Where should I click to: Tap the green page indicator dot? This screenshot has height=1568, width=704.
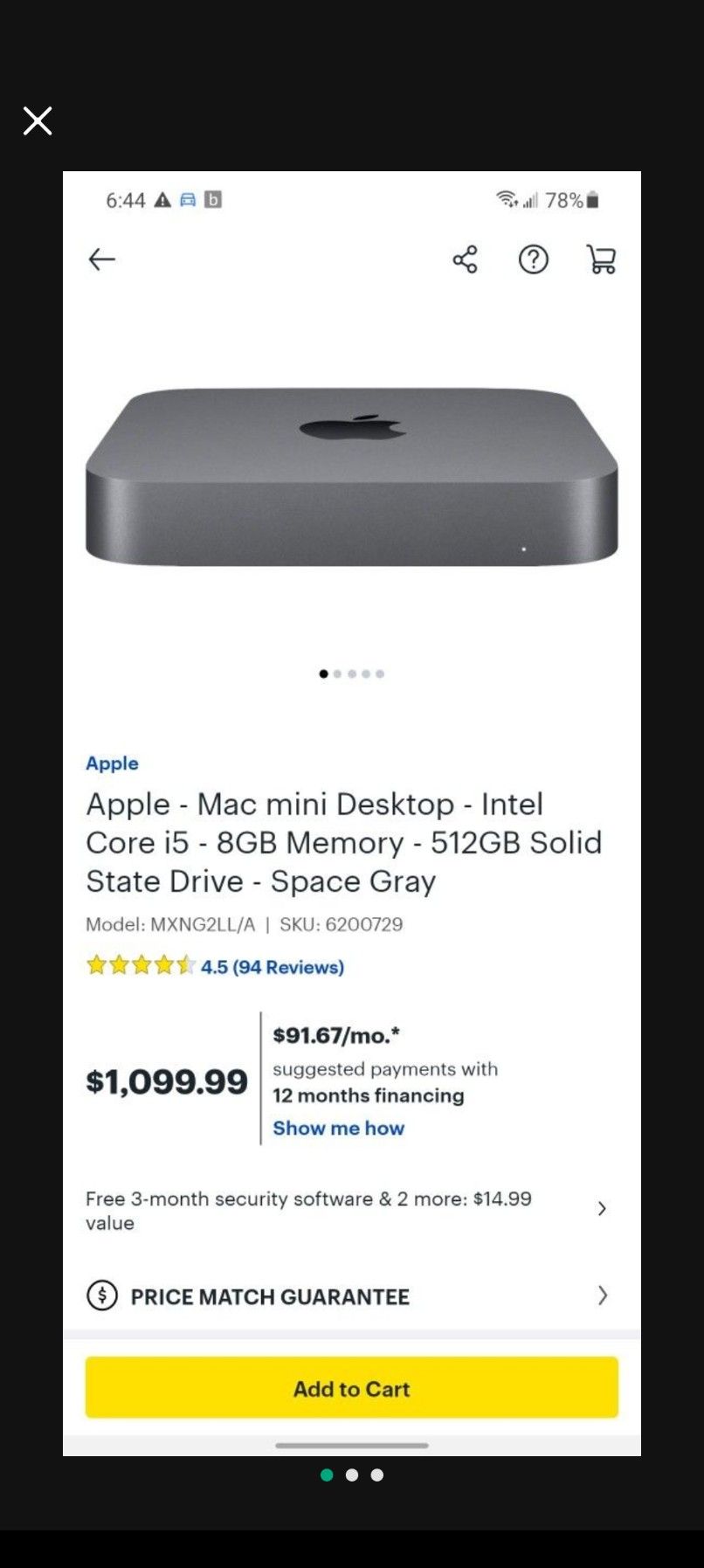click(327, 1474)
